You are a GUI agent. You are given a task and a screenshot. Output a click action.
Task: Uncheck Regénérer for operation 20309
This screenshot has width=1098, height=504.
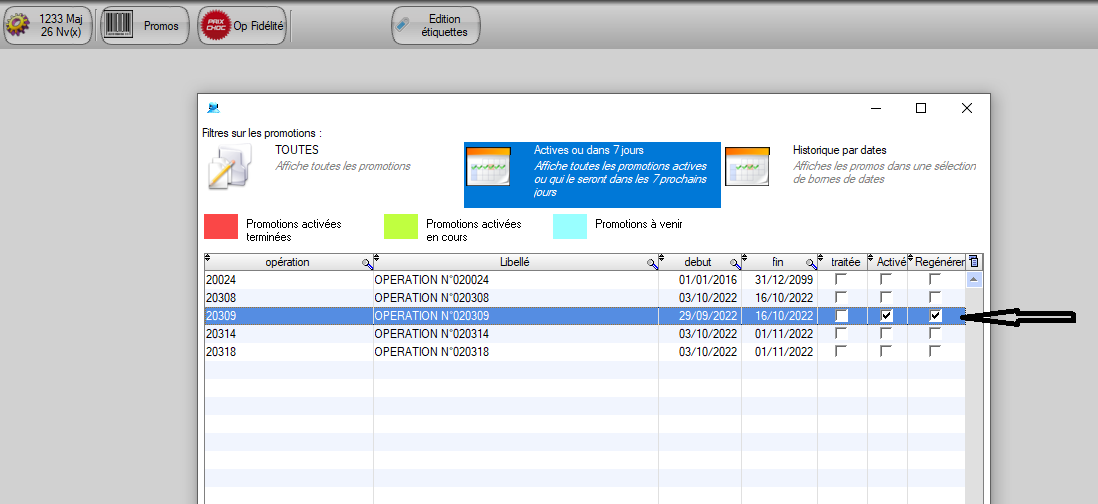click(935, 316)
